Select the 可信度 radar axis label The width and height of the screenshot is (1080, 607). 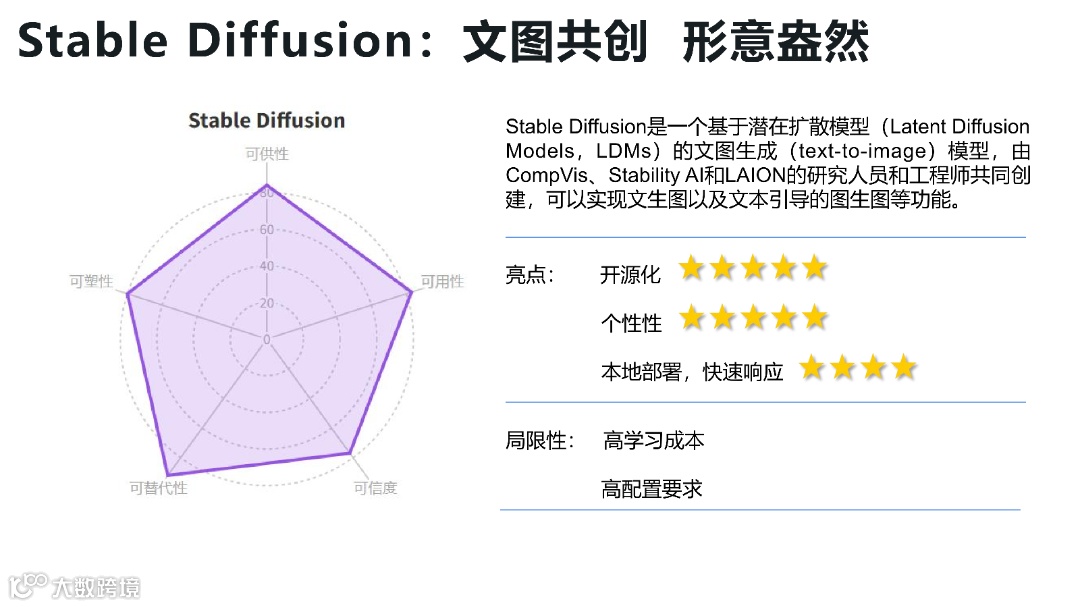click(375, 488)
